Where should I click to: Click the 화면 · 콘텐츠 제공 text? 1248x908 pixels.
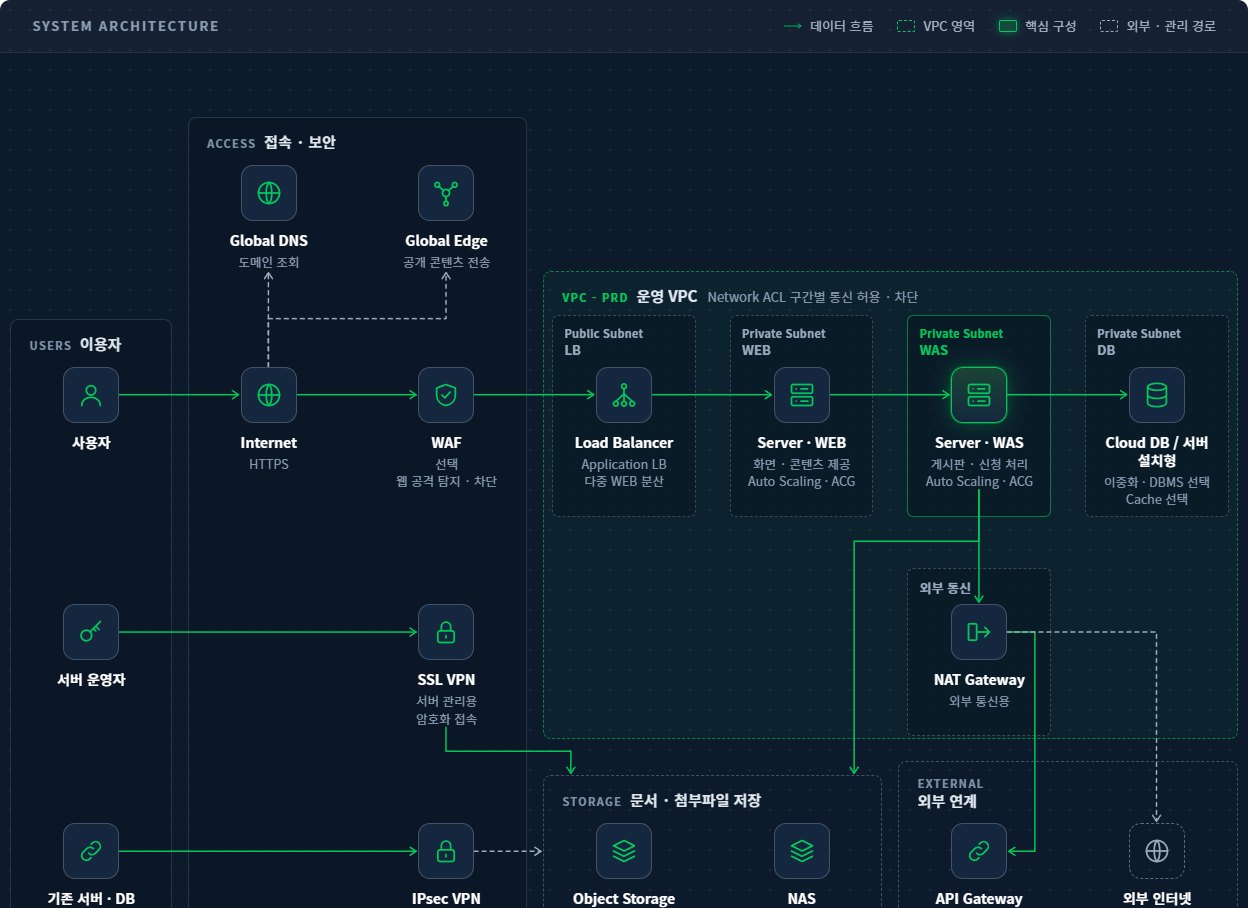[x=802, y=465]
